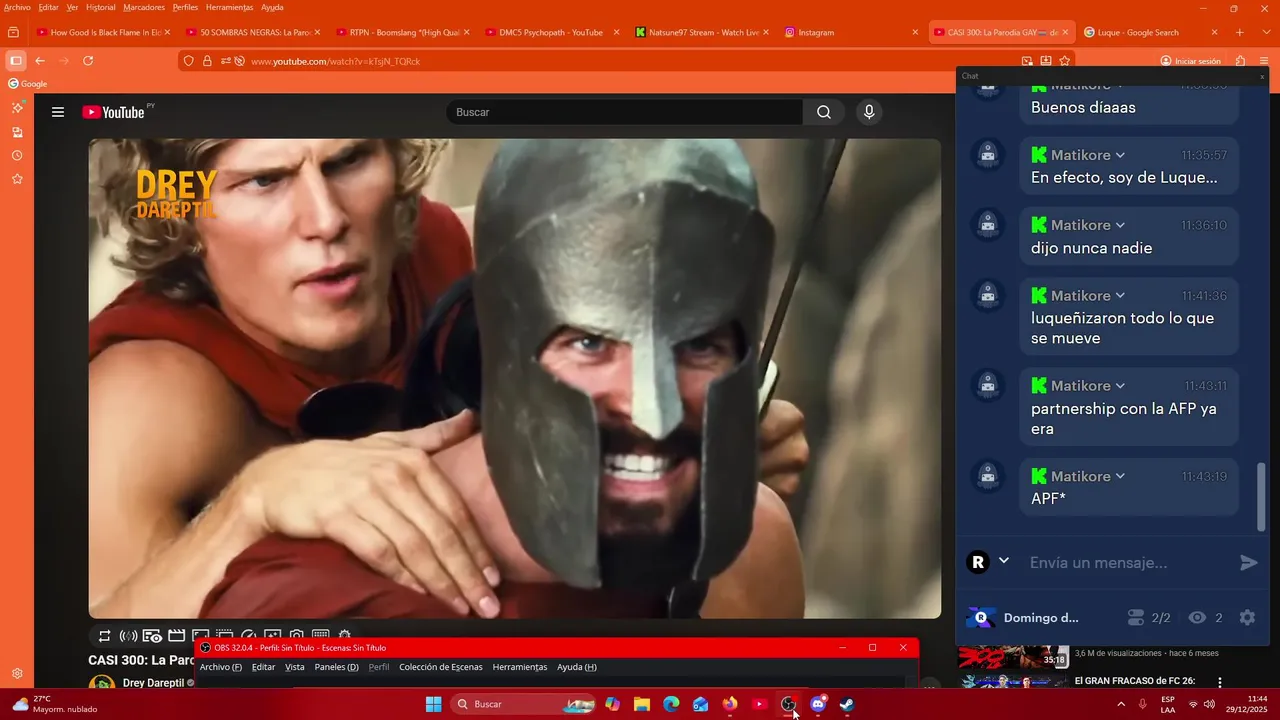Open the Drey Dareptil channel link
This screenshot has width=1280, height=720.
153,683
